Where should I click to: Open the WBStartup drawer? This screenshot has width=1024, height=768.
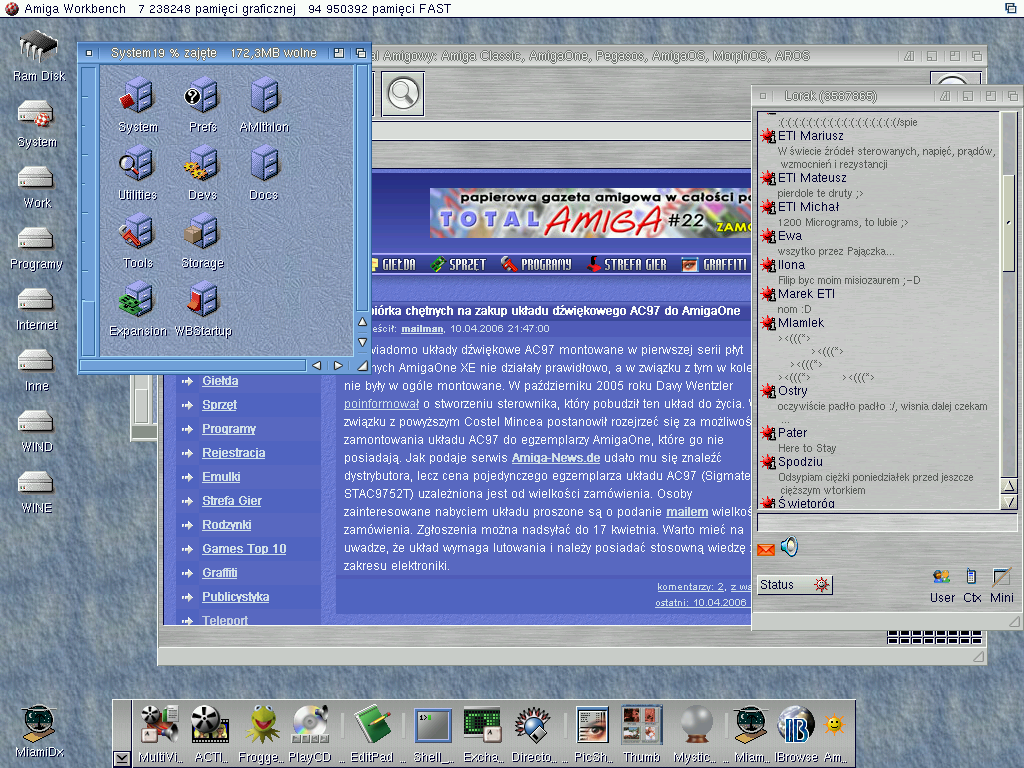click(203, 310)
